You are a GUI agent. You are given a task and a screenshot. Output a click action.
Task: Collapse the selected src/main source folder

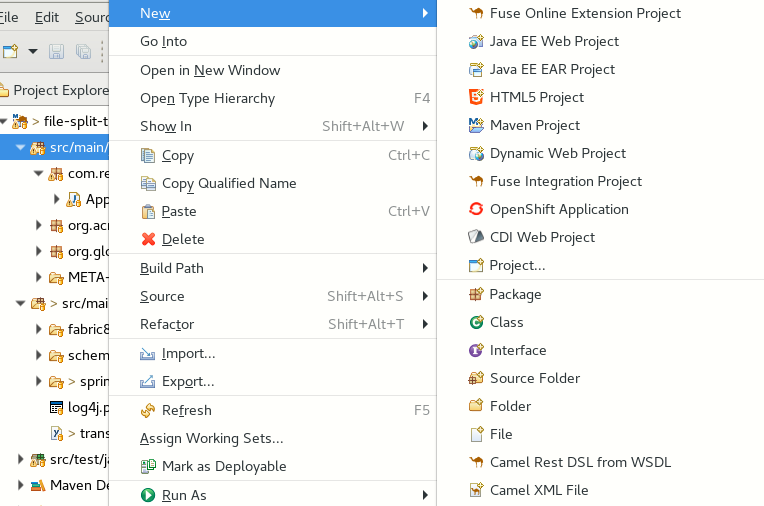point(20,147)
